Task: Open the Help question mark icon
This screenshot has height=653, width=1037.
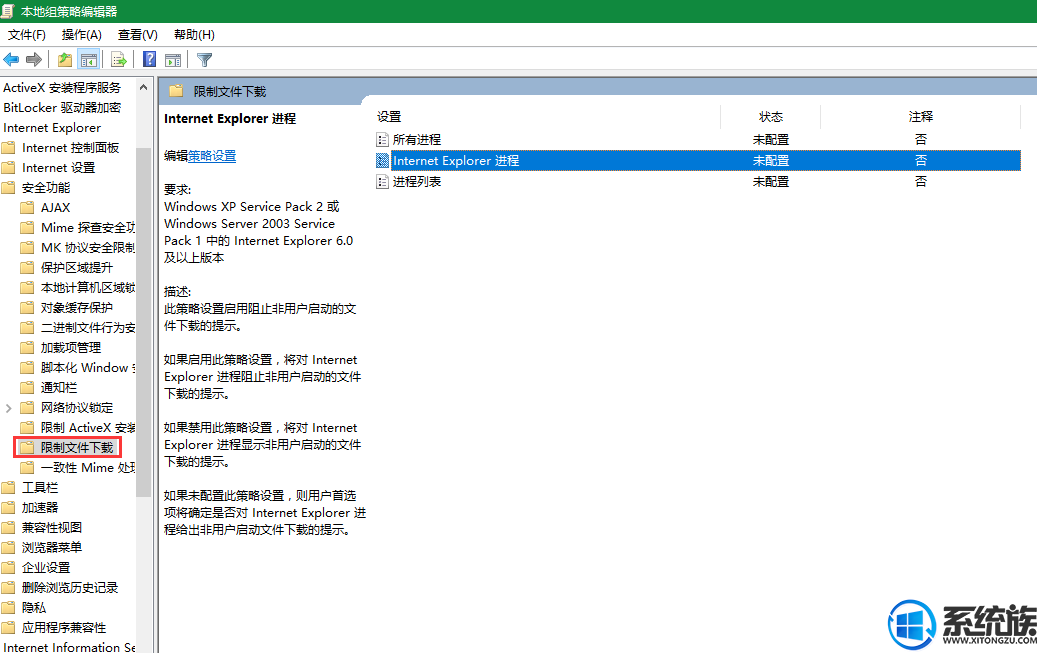Action: point(149,60)
